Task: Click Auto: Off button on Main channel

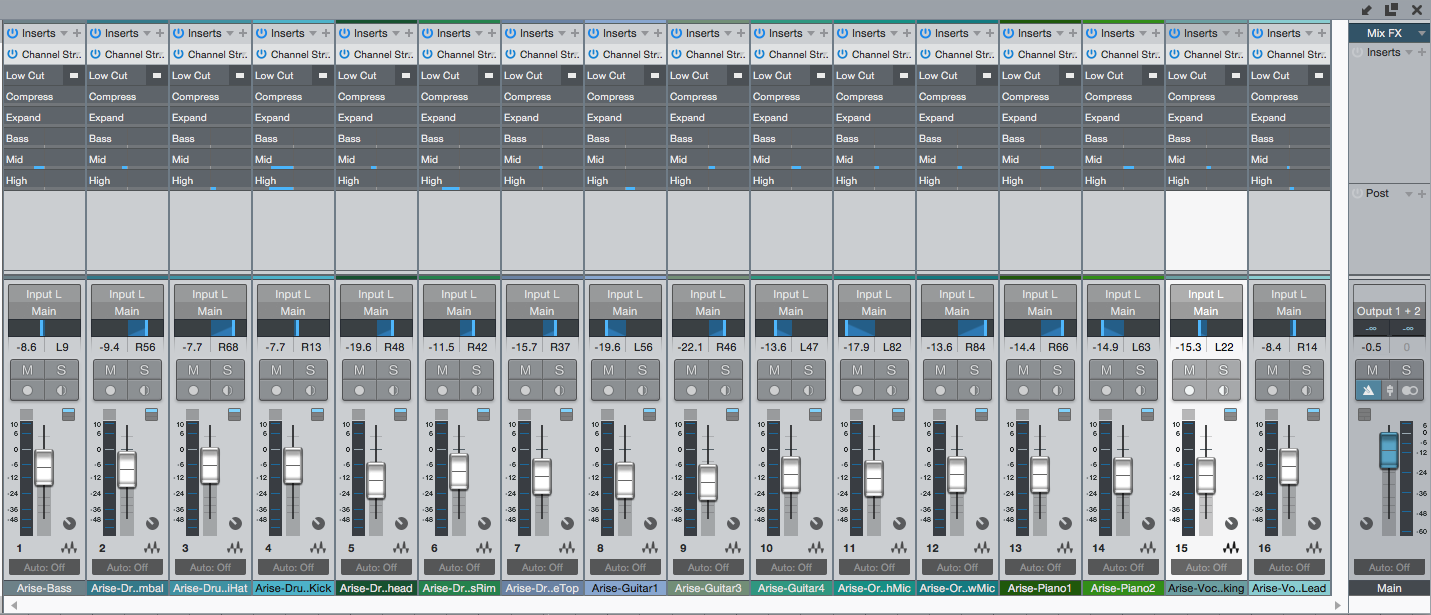Action: point(1389,567)
